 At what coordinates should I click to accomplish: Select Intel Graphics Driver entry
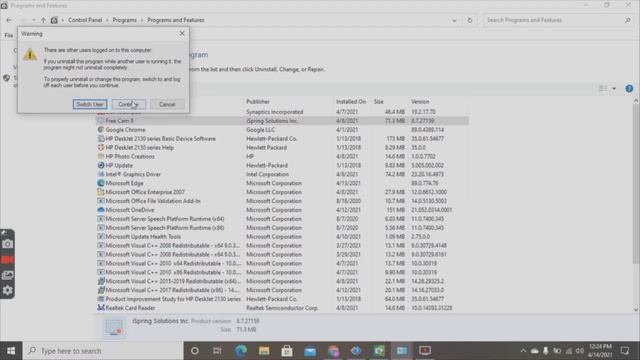tap(133, 174)
